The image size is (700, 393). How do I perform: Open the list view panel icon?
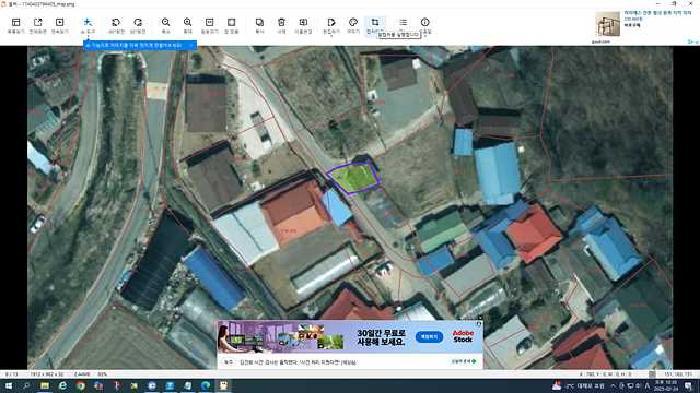click(16, 22)
